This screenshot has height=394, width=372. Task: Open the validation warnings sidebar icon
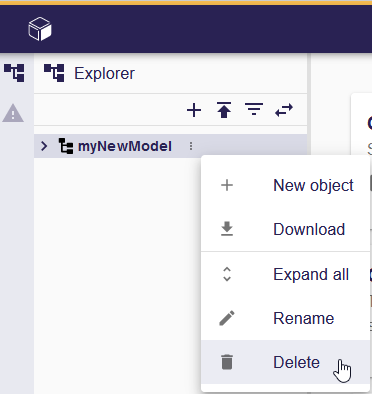pos(13,113)
